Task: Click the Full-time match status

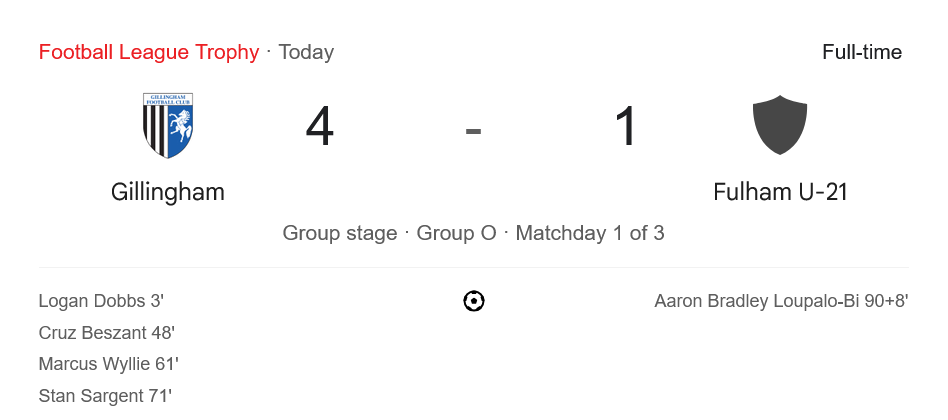Action: 861,52
